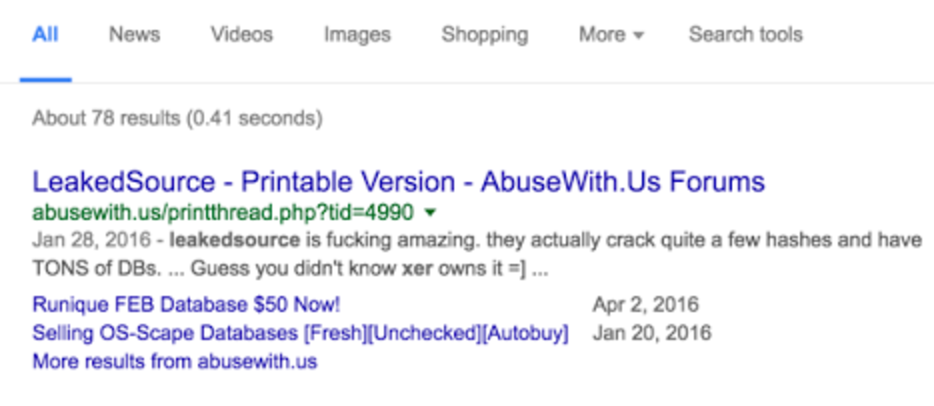Switch to the News tab
This screenshot has width=934, height=406.
134,34
